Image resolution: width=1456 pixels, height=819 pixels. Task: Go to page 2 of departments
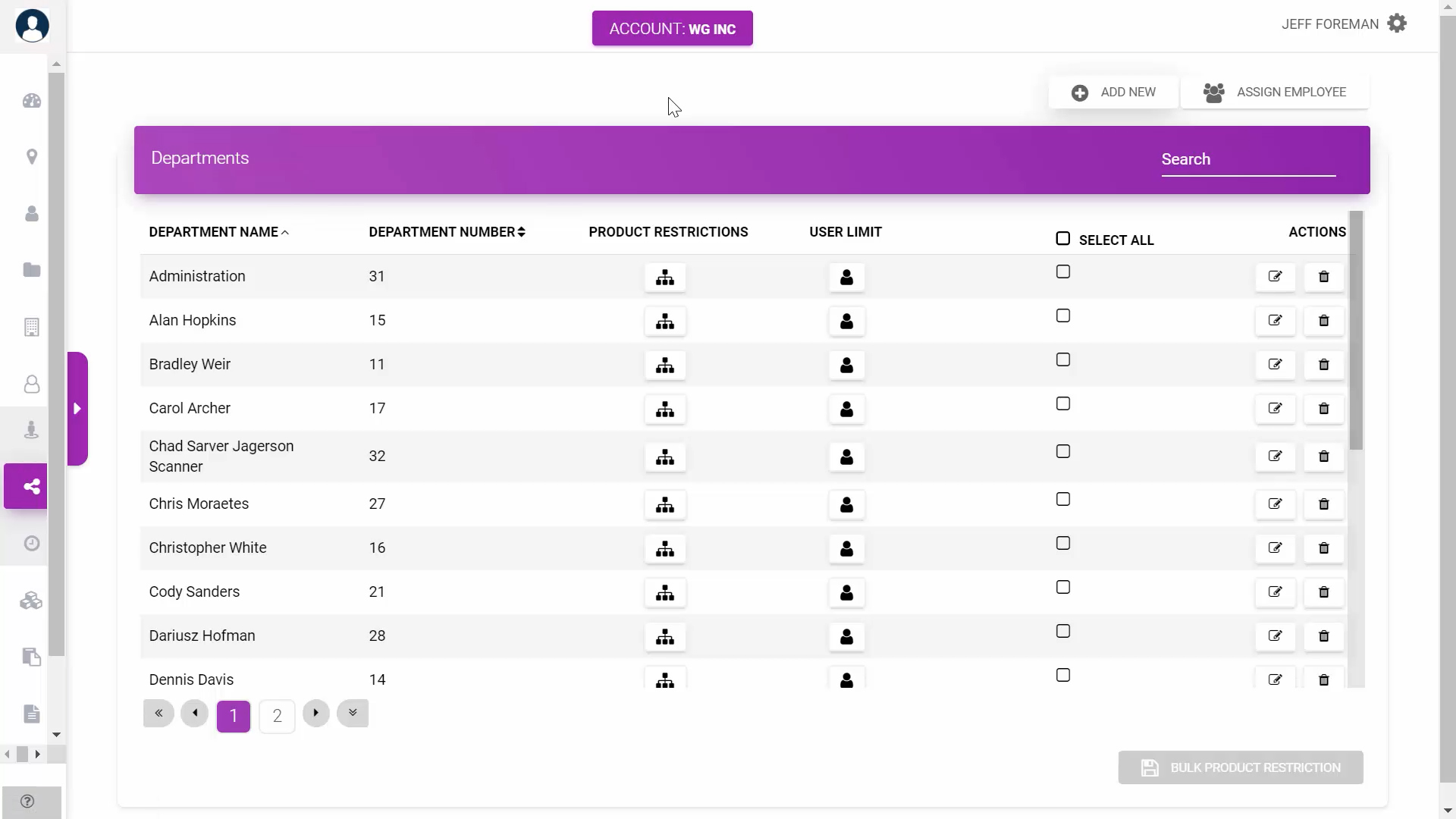point(278,716)
